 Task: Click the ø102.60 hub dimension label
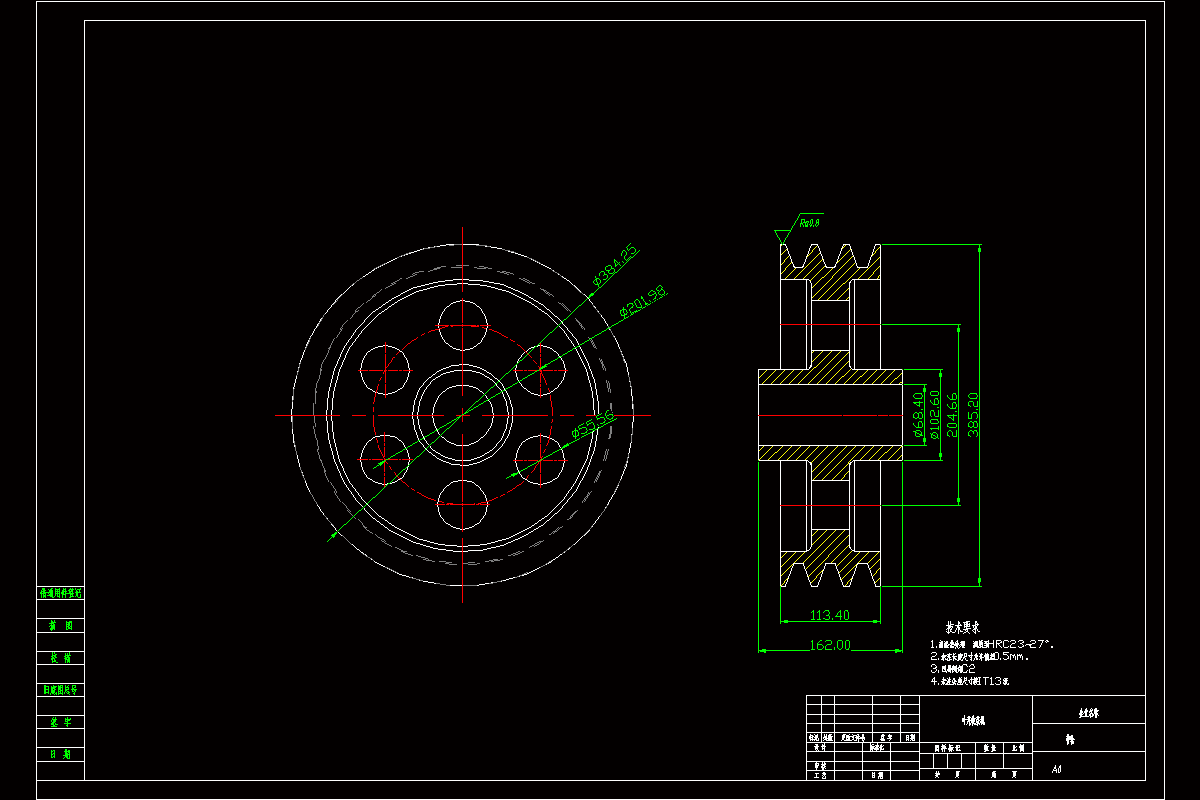pyautogui.click(x=934, y=413)
